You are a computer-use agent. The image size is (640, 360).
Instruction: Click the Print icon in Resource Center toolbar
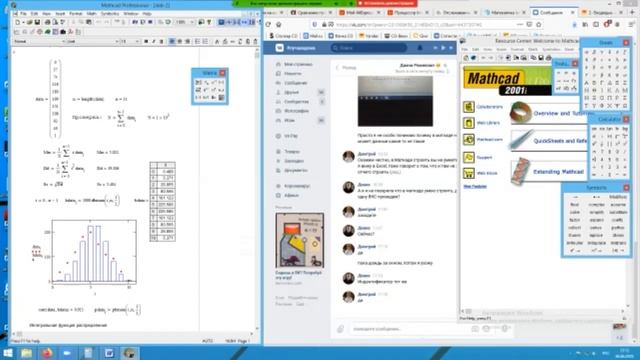click(x=549, y=58)
